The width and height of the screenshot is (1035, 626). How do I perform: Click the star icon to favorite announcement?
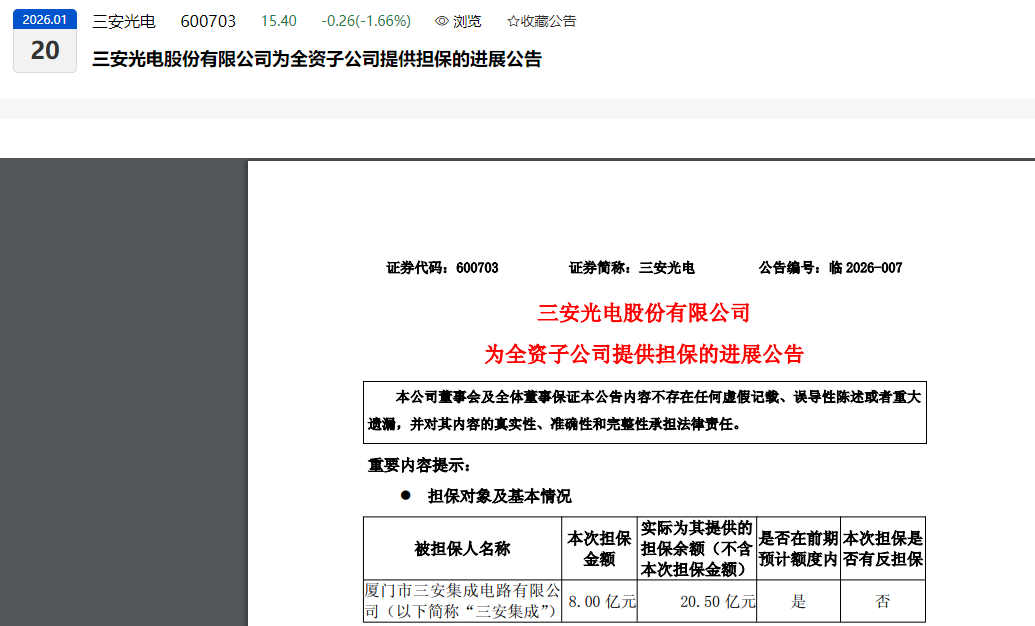pos(513,21)
